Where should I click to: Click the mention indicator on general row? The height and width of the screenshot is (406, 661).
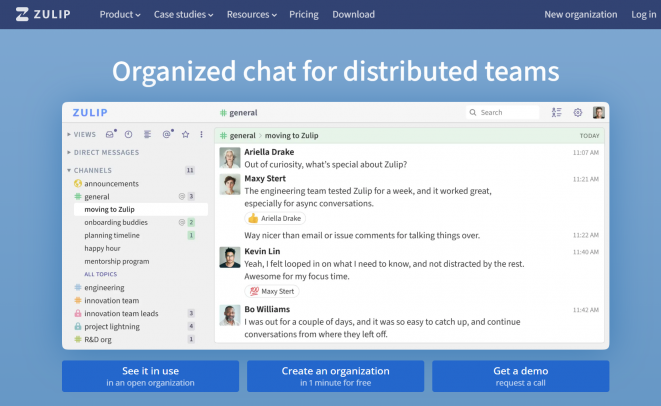(182, 196)
